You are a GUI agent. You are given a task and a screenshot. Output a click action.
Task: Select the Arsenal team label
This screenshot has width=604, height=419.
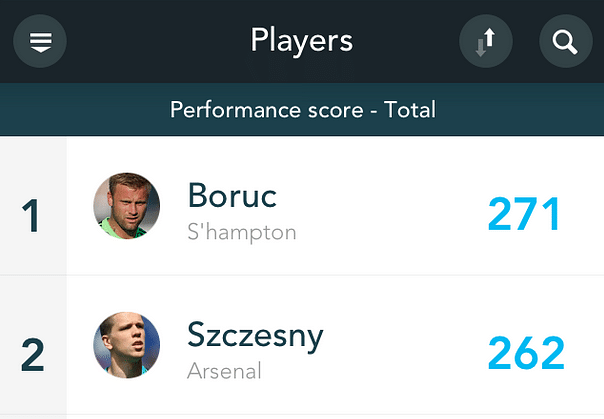[224, 372]
